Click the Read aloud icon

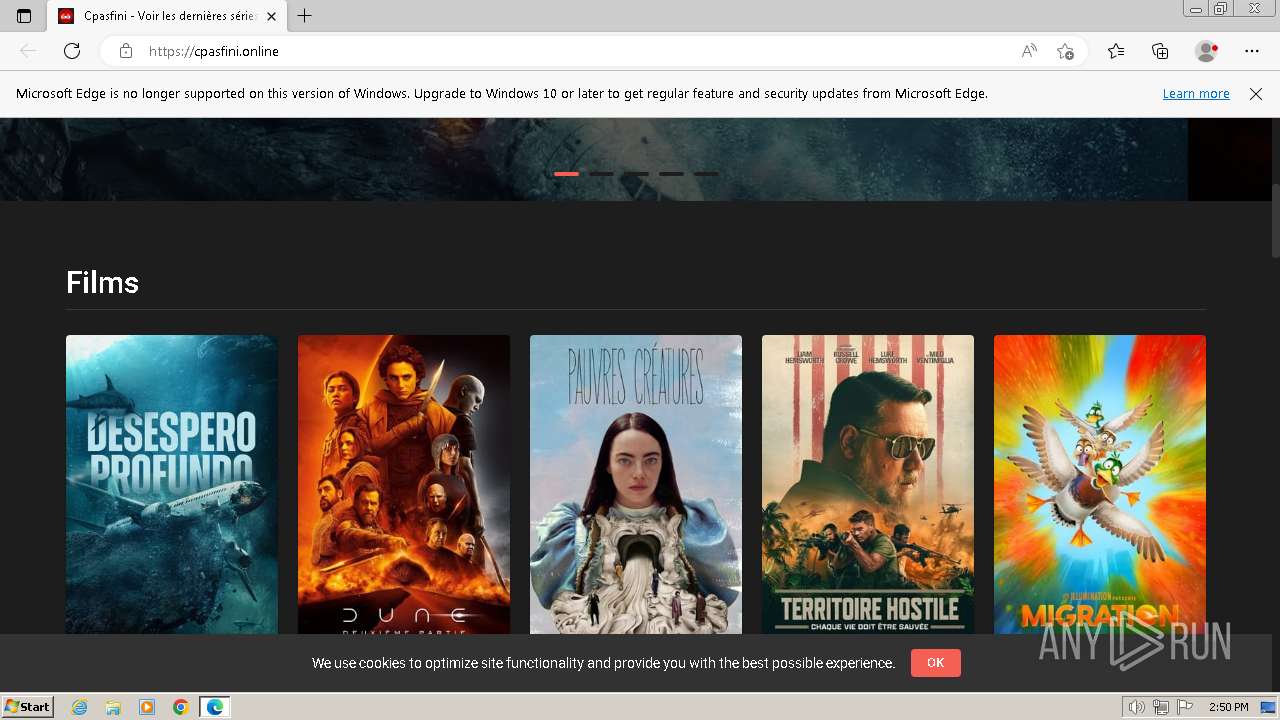click(x=1029, y=51)
